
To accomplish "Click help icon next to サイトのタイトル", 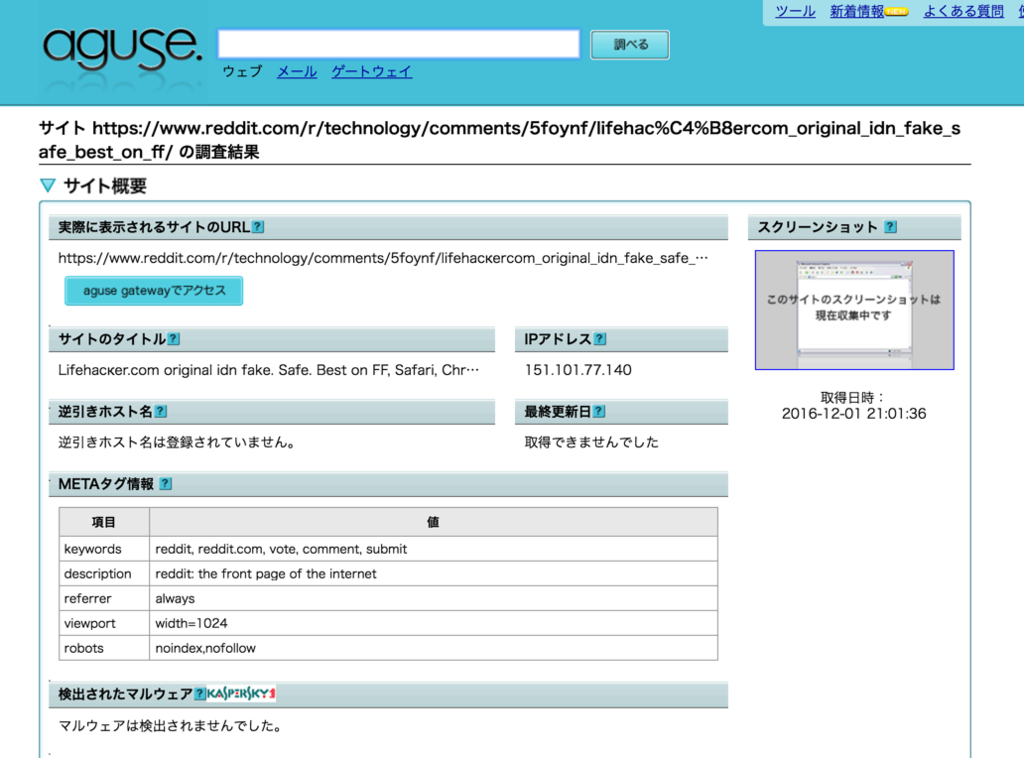I will (174, 339).
